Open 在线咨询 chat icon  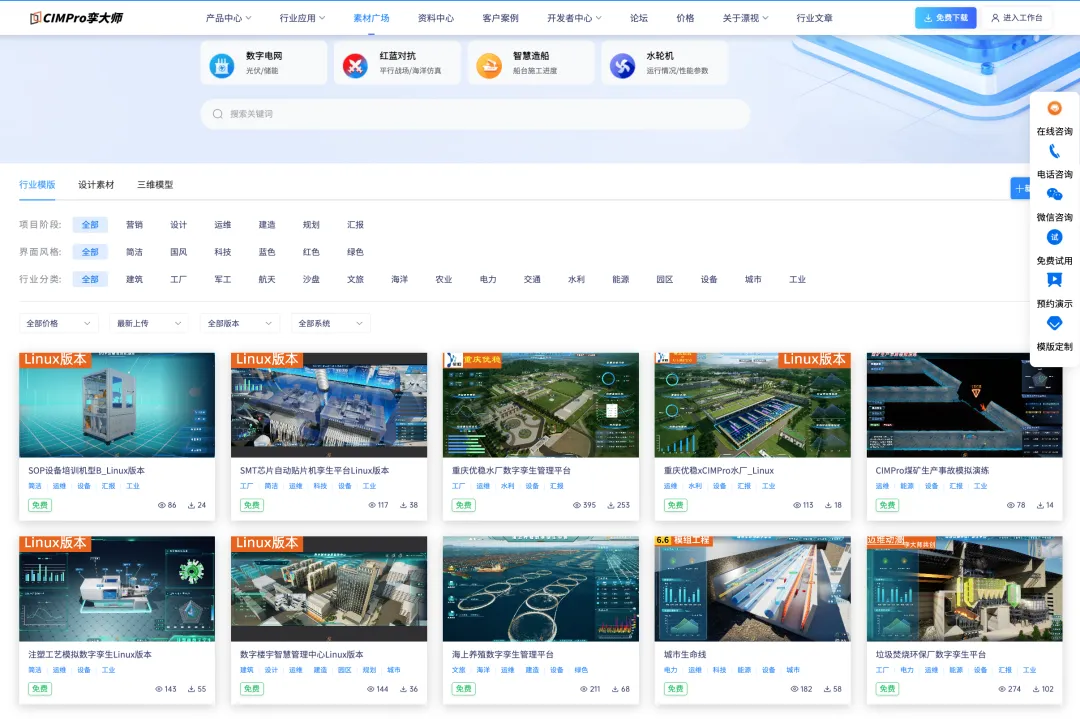coord(1055,108)
